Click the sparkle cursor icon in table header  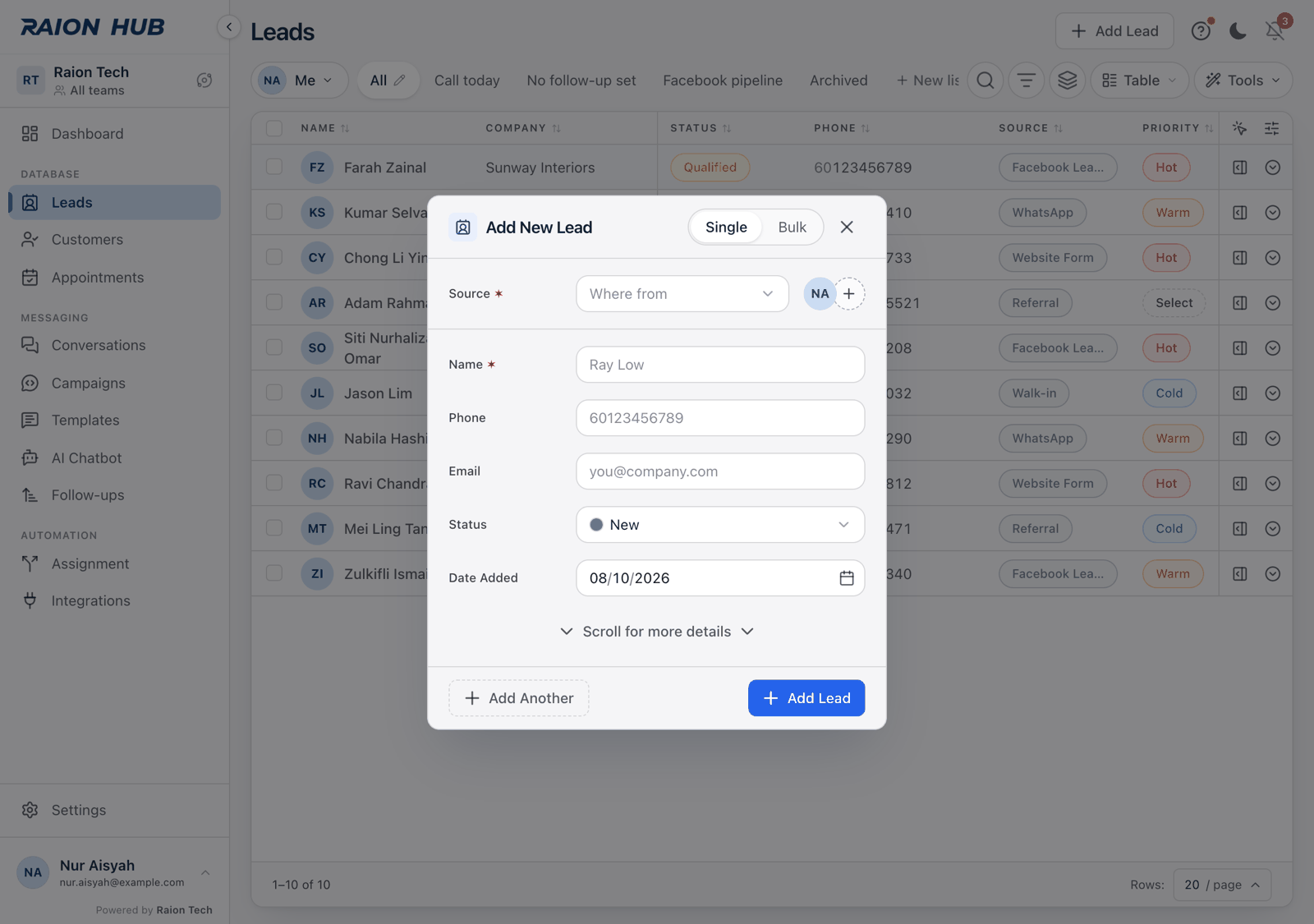point(1240,128)
